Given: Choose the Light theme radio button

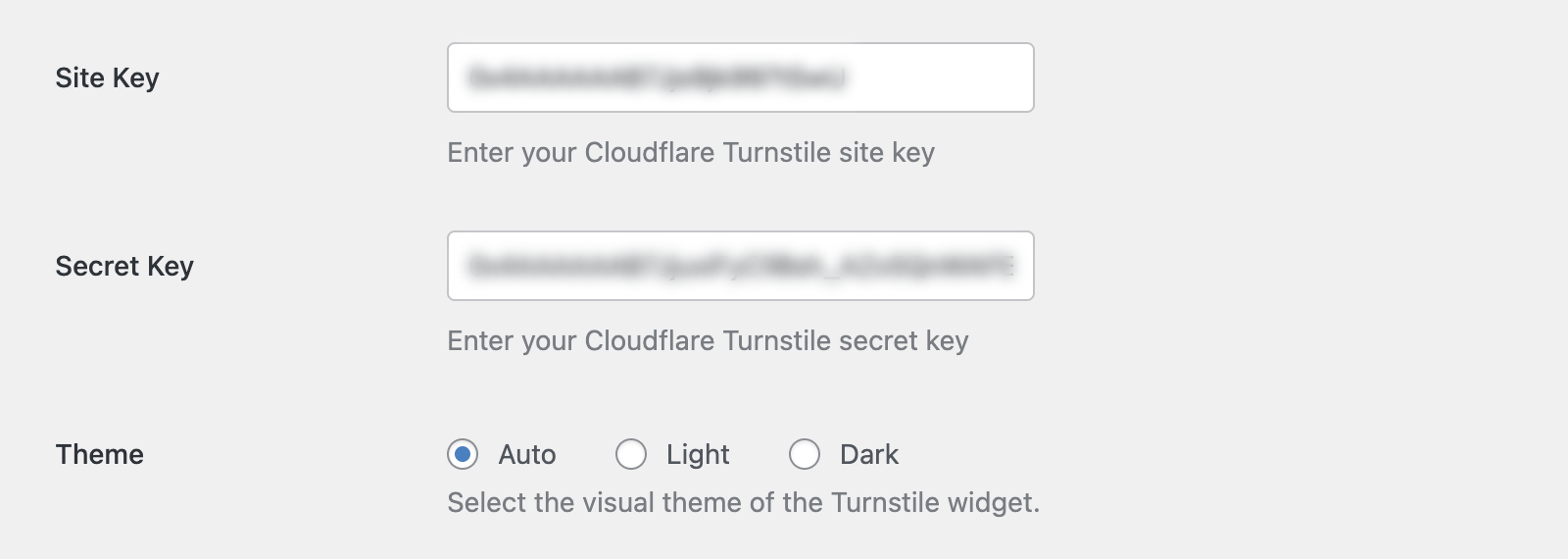Looking at the screenshot, I should (x=631, y=454).
